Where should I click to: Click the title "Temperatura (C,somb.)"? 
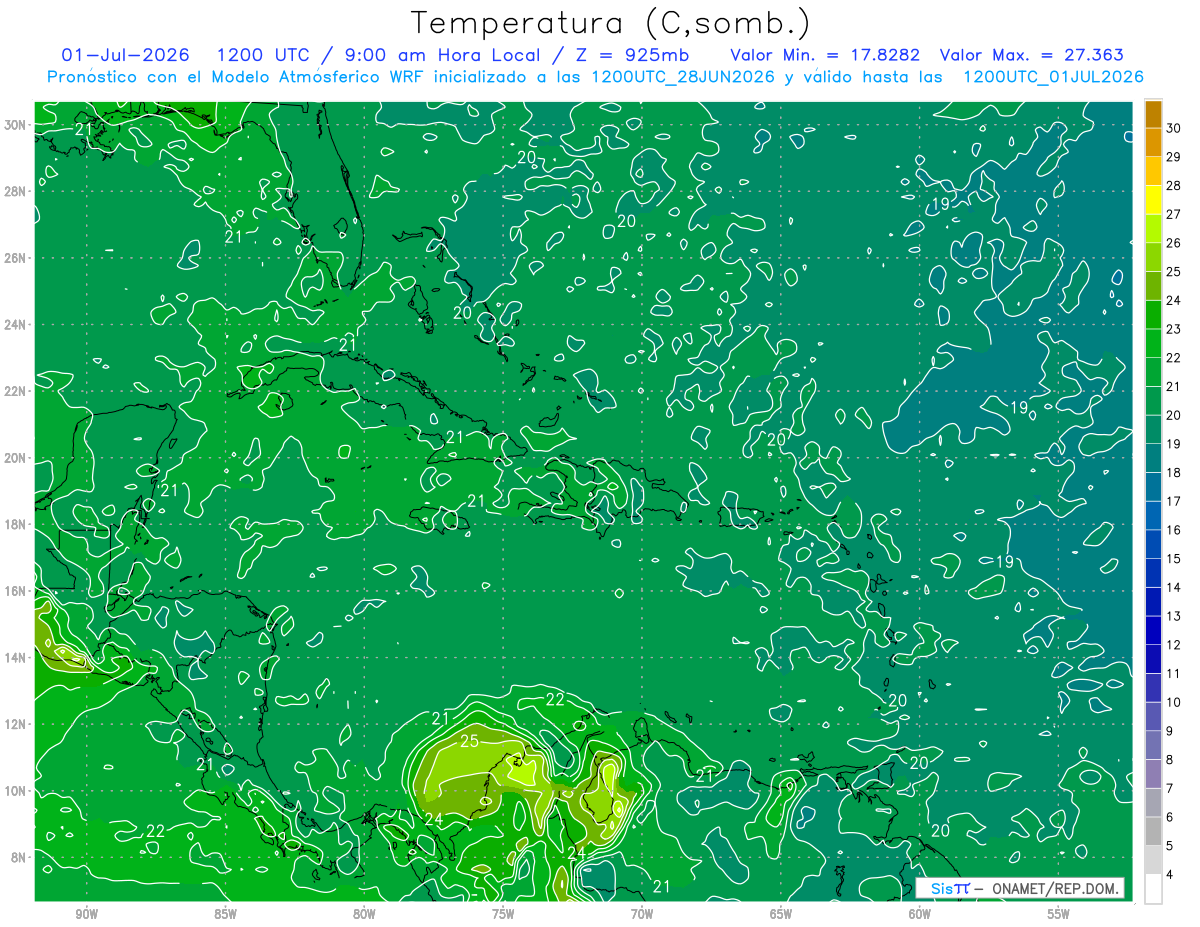pos(611,22)
